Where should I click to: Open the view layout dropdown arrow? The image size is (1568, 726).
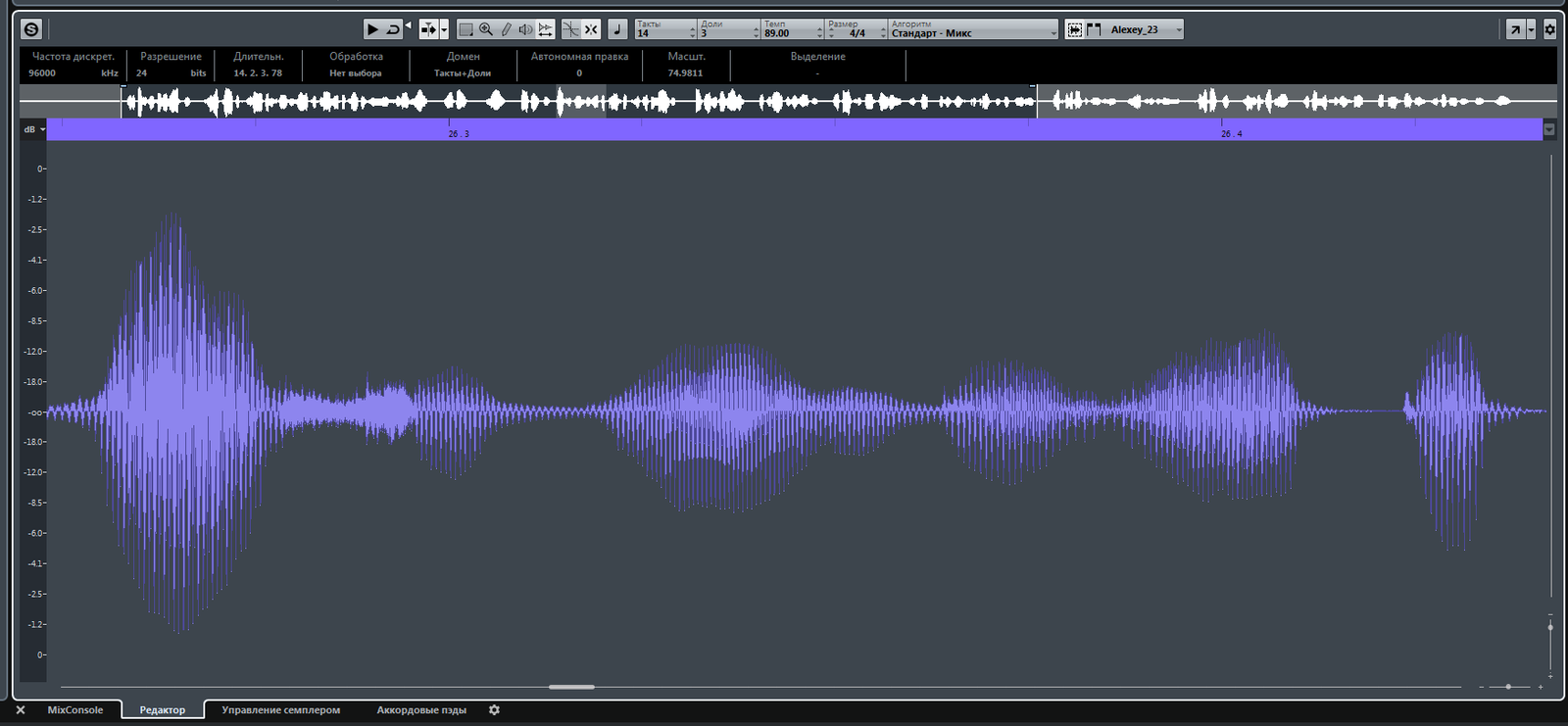[x=444, y=29]
